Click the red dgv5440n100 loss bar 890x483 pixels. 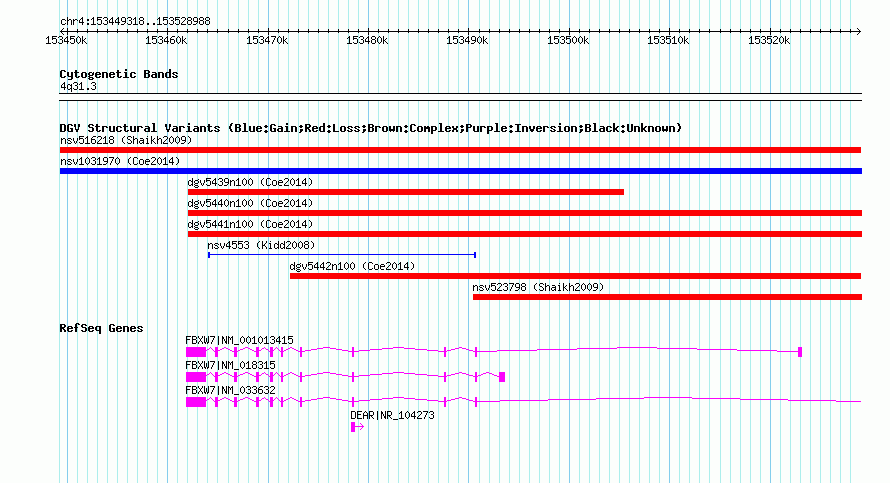click(x=525, y=213)
